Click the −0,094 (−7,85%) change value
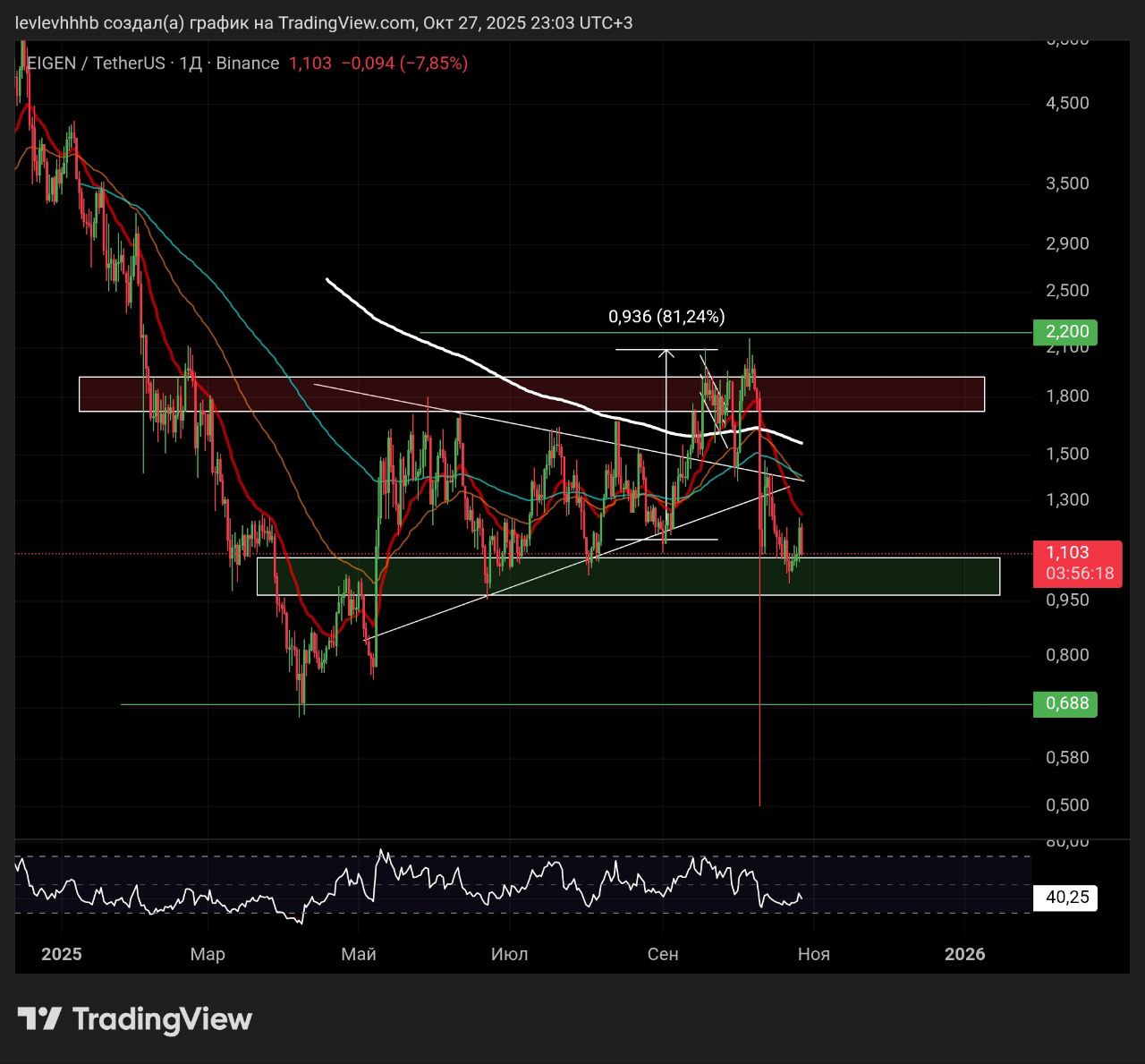Viewport: 1145px width, 1064px height. [404, 64]
